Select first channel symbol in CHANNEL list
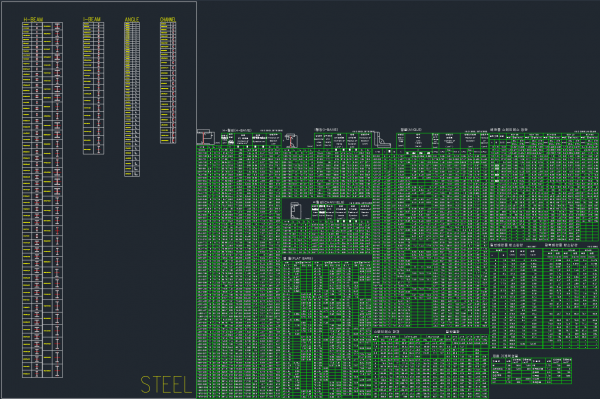The image size is (600, 399). click(173, 25)
